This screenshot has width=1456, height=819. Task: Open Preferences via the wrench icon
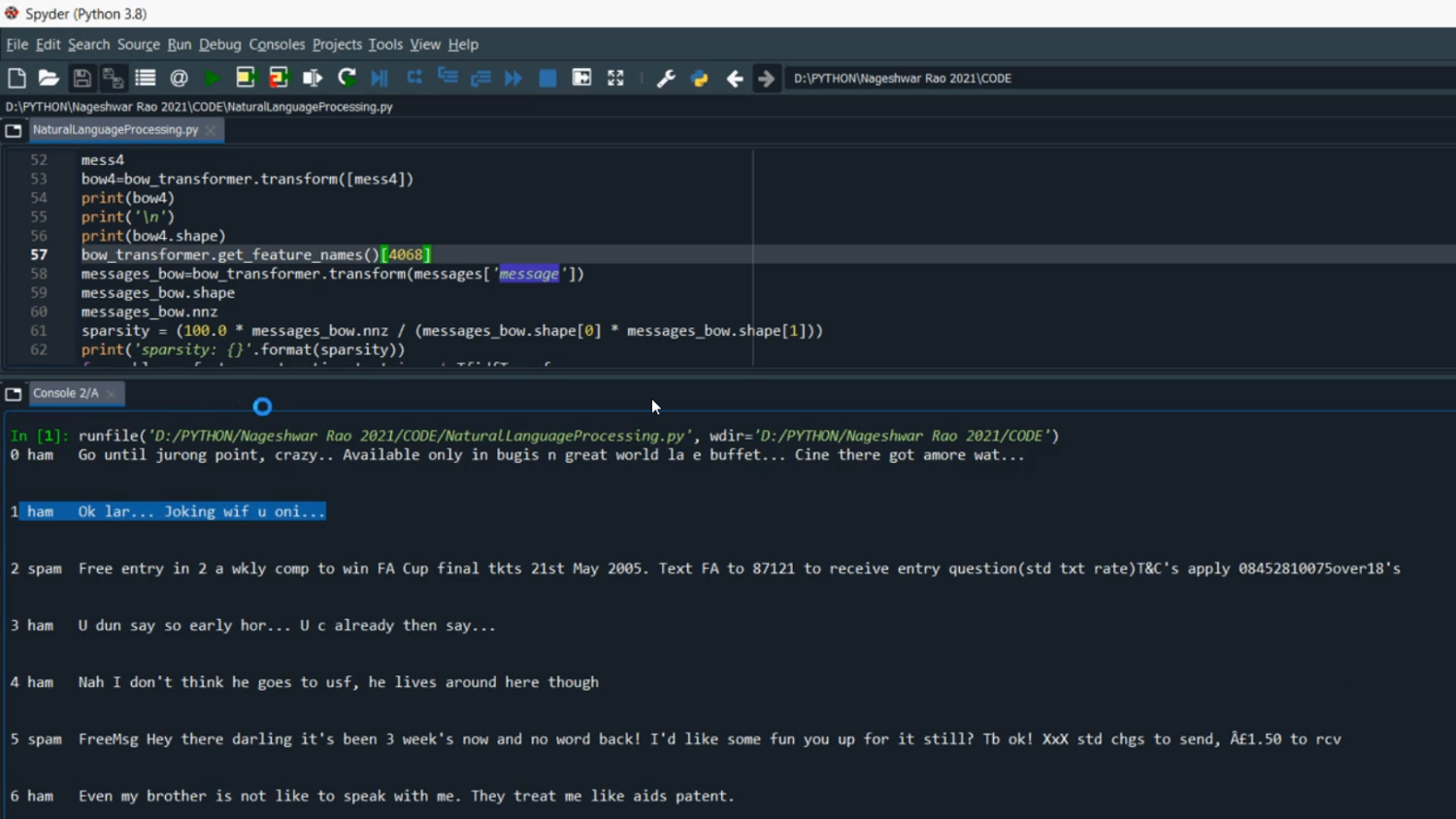[666, 79]
